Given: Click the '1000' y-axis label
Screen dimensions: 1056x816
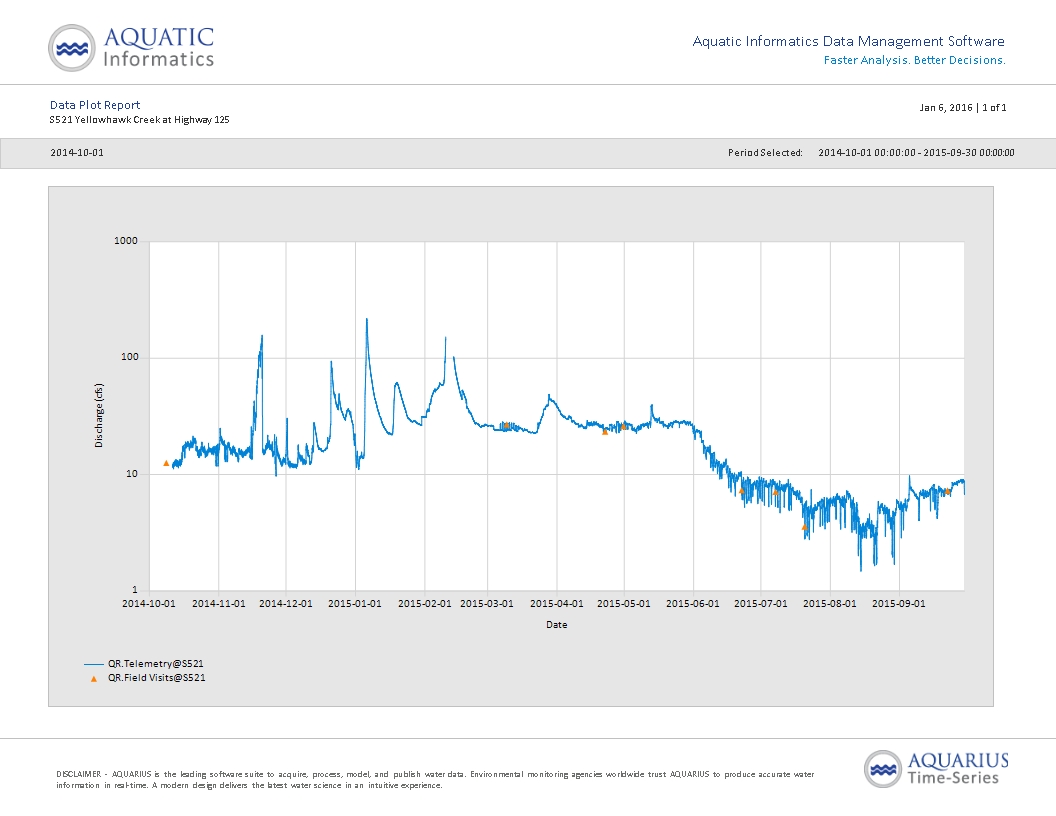Looking at the screenshot, I should [126, 241].
